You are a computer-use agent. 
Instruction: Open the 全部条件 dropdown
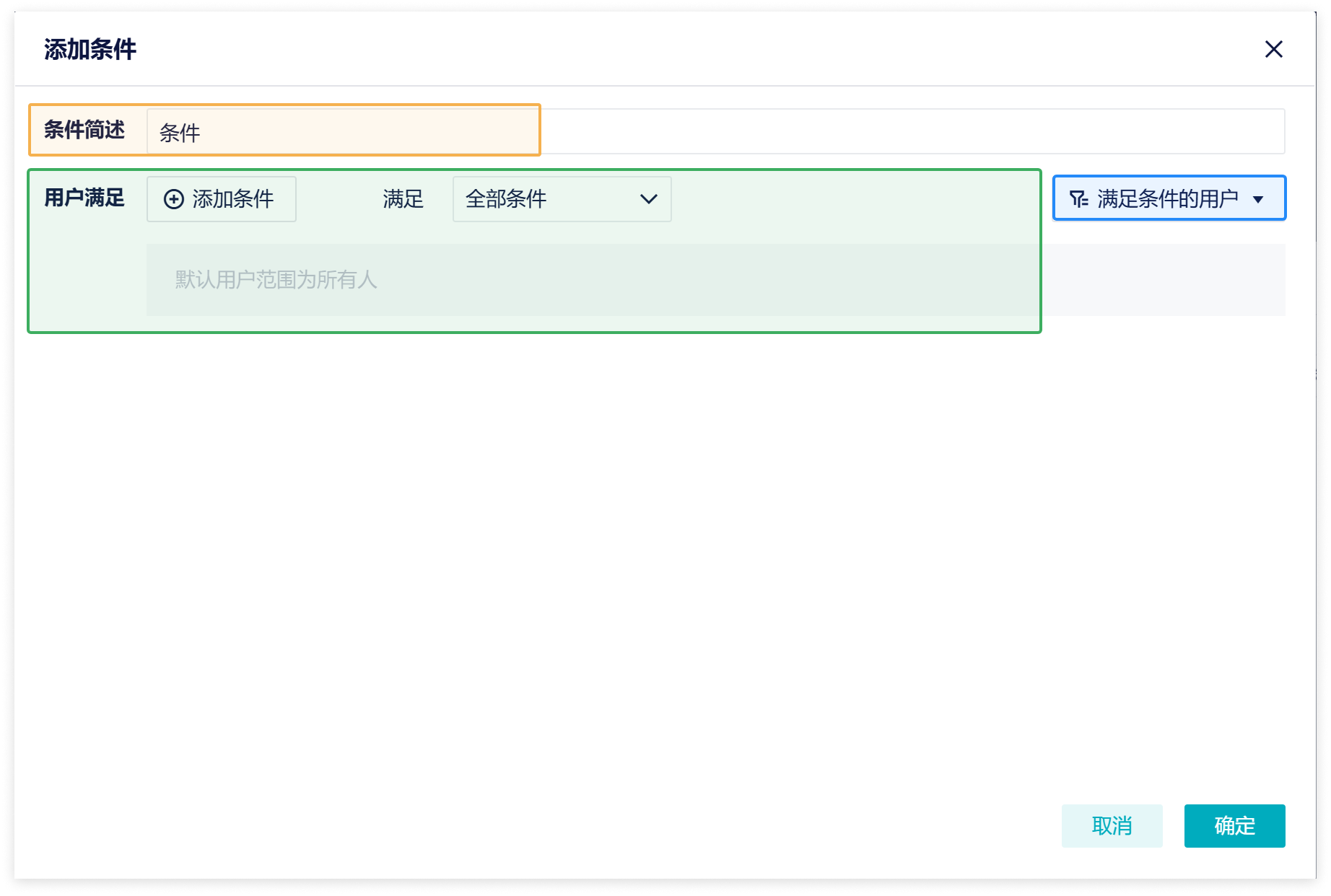pos(562,199)
